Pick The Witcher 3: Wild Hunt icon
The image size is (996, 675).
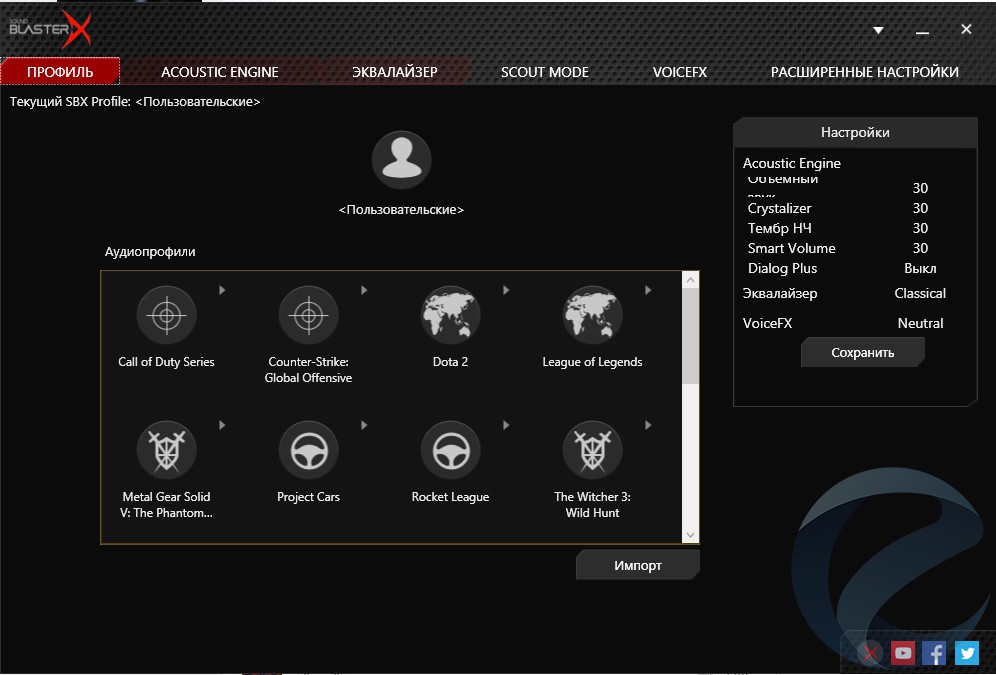click(592, 450)
